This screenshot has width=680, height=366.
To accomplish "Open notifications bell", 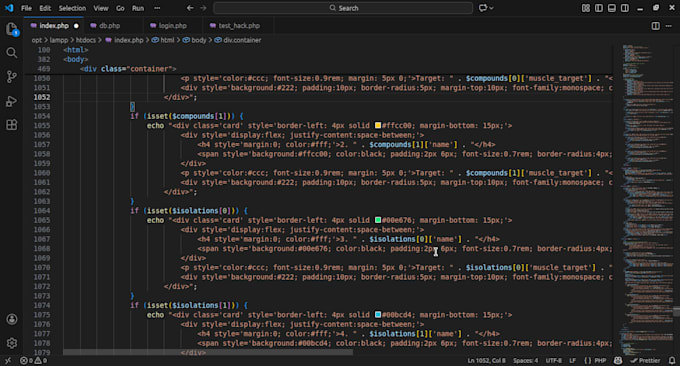I will pos(672,360).
